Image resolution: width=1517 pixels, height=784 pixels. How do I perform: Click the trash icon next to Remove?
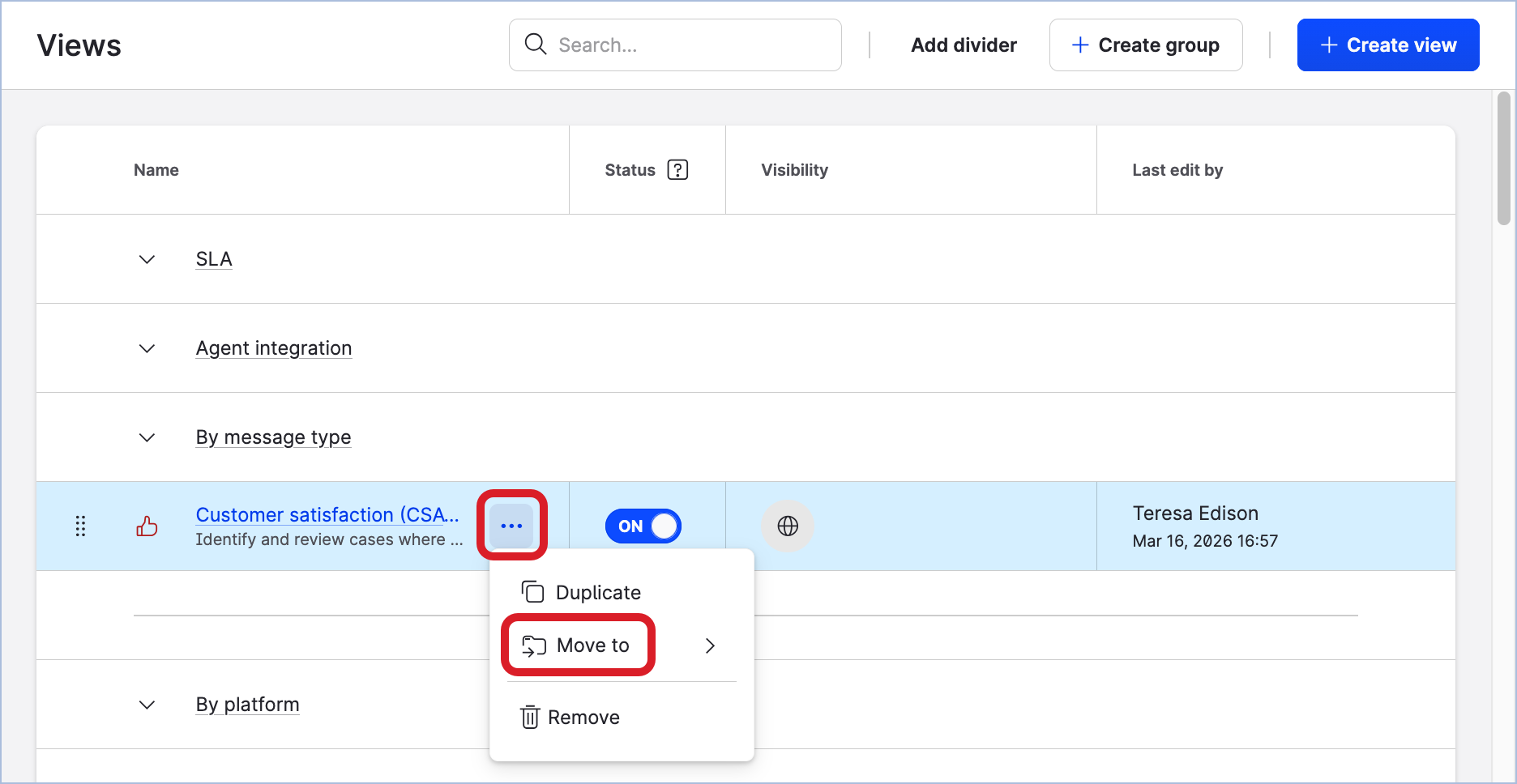click(530, 718)
